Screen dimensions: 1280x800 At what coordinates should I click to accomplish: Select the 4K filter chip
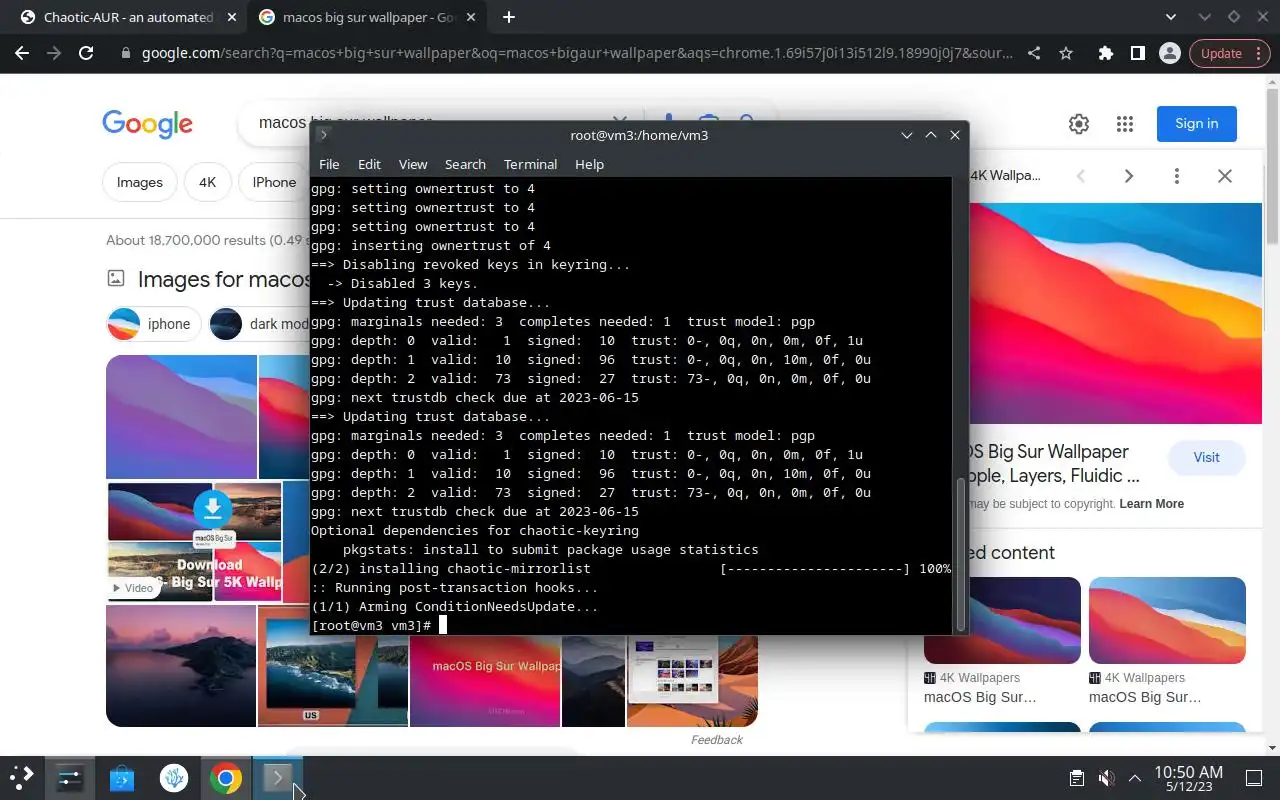[207, 182]
